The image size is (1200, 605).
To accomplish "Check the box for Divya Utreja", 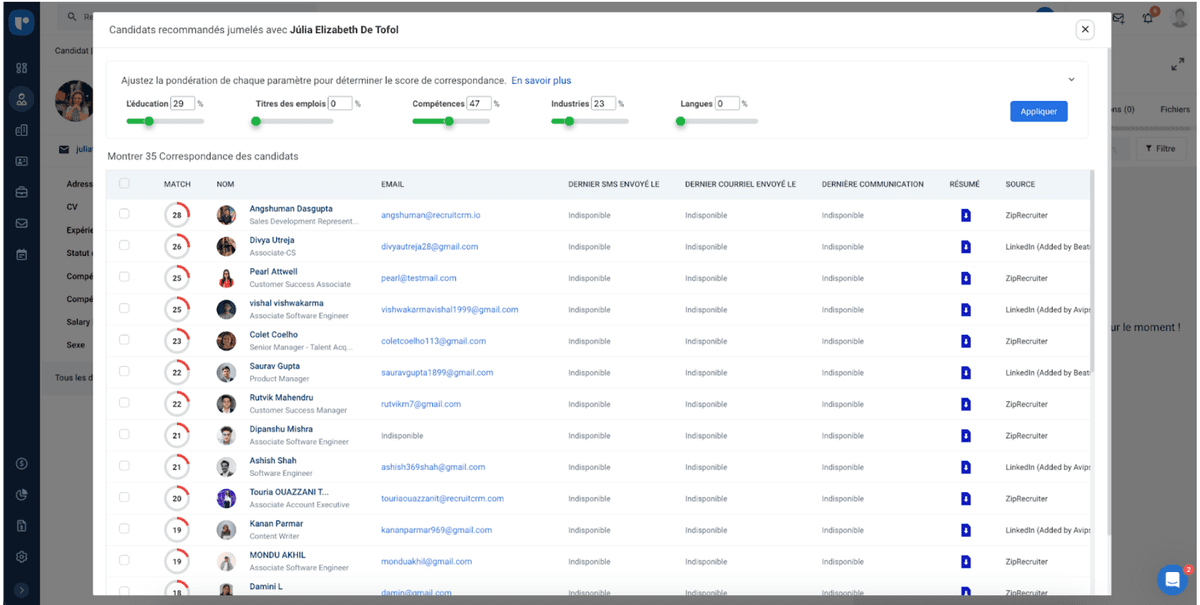I will [124, 246].
